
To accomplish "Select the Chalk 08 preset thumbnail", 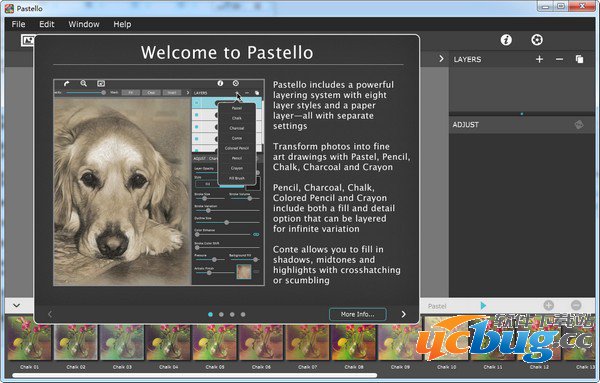I will (x=354, y=342).
